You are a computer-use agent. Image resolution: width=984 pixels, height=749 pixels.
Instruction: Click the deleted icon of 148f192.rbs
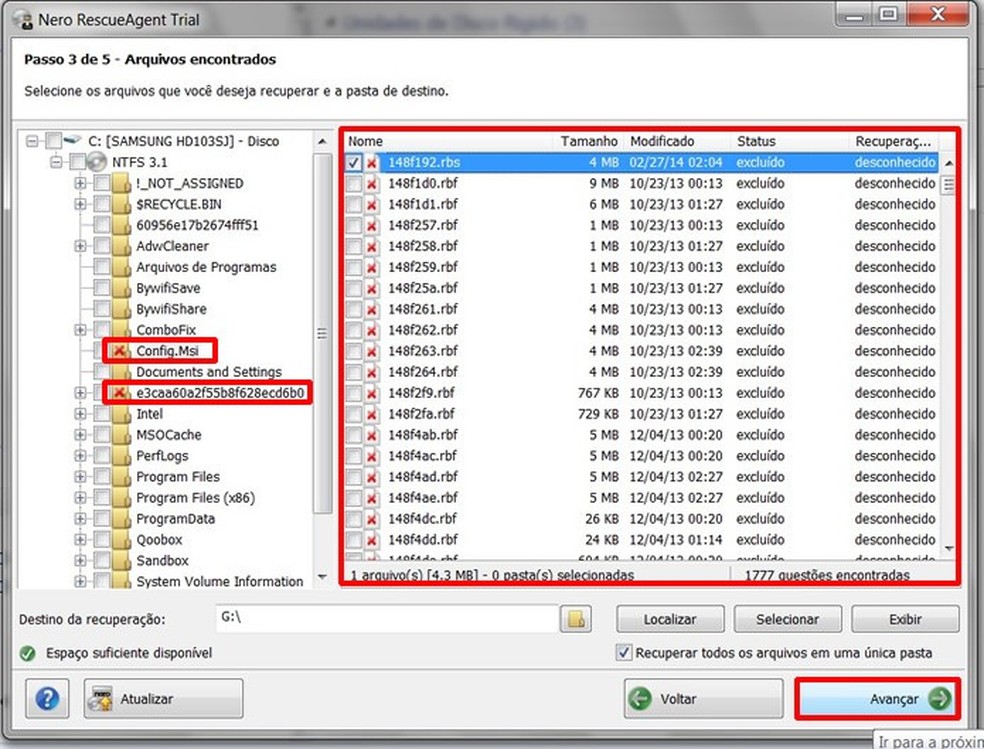pyautogui.click(x=372, y=162)
